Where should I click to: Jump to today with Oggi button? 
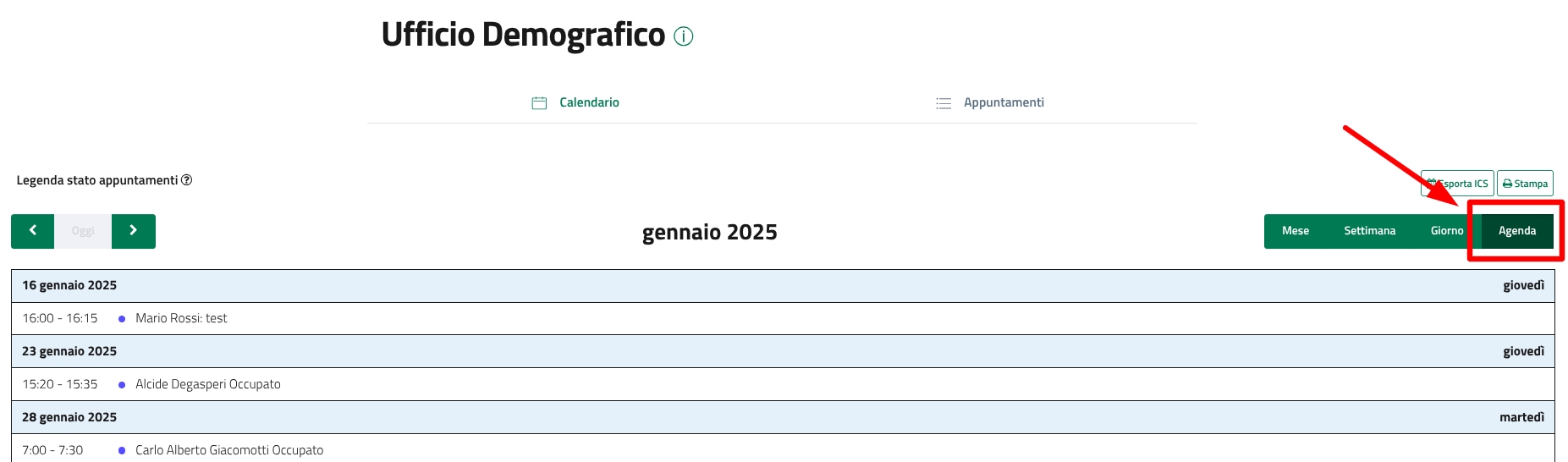(x=83, y=231)
